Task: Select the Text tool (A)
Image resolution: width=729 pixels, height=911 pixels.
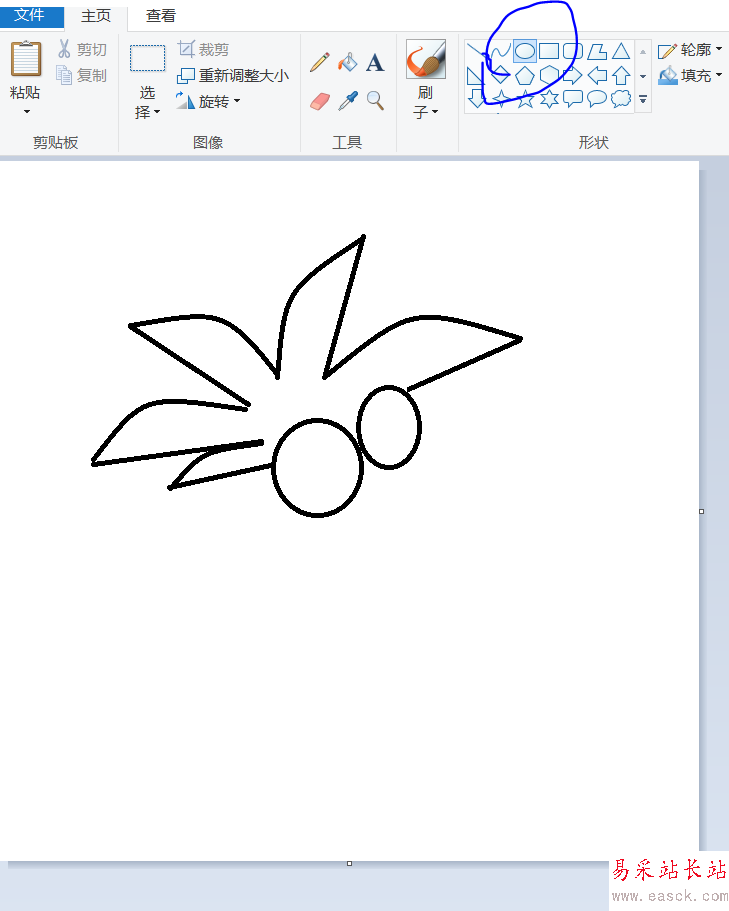Action: pos(375,62)
